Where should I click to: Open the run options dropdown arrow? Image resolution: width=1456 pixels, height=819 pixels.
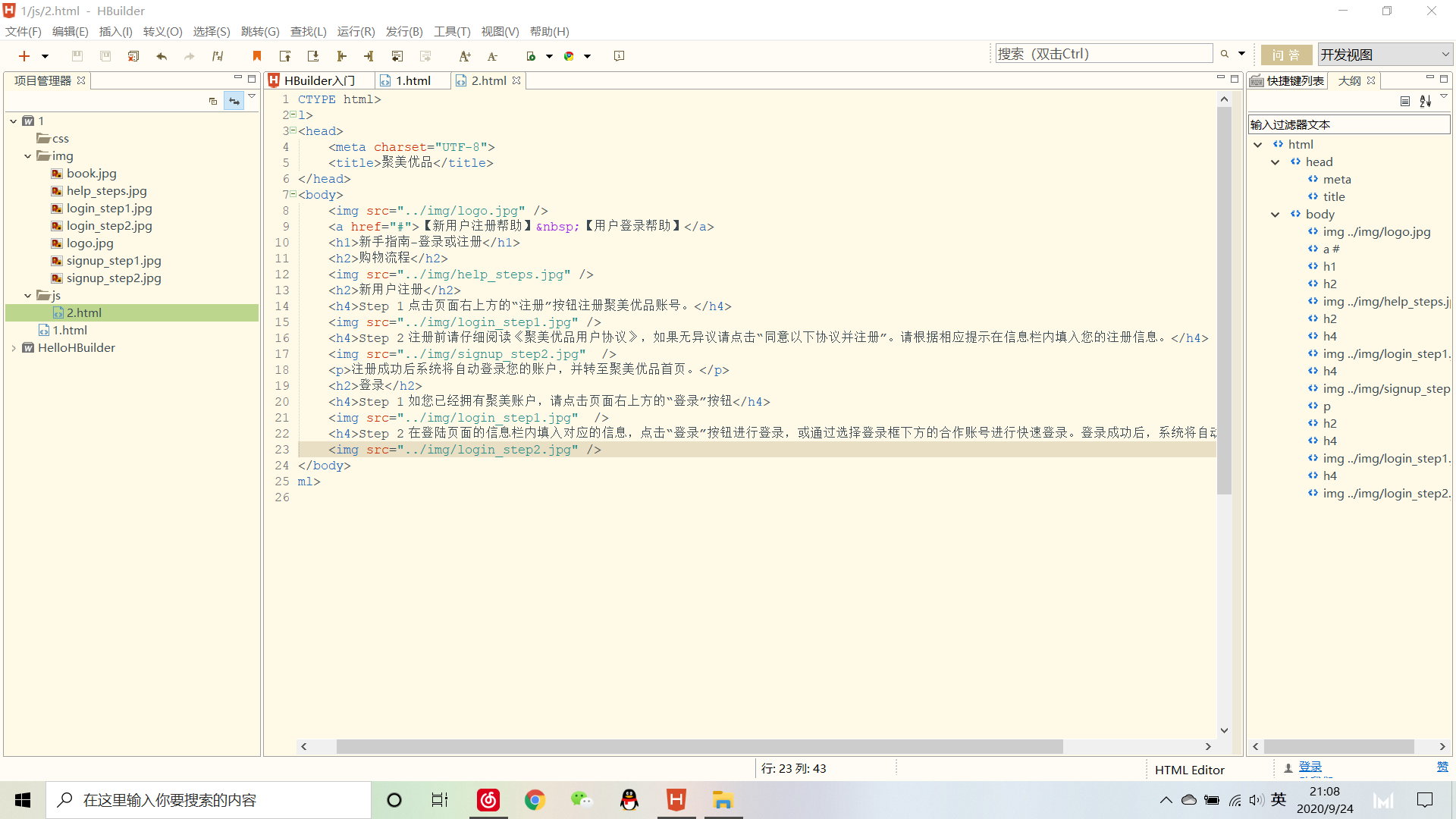pos(549,56)
